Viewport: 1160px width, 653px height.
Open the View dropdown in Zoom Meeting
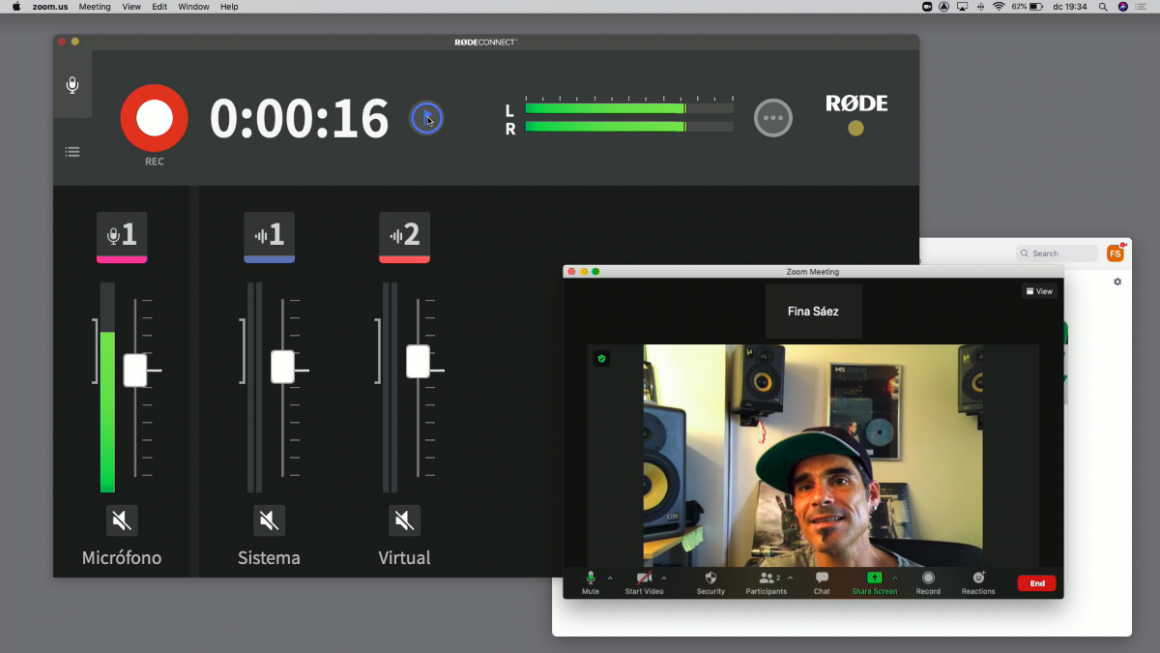(1039, 291)
